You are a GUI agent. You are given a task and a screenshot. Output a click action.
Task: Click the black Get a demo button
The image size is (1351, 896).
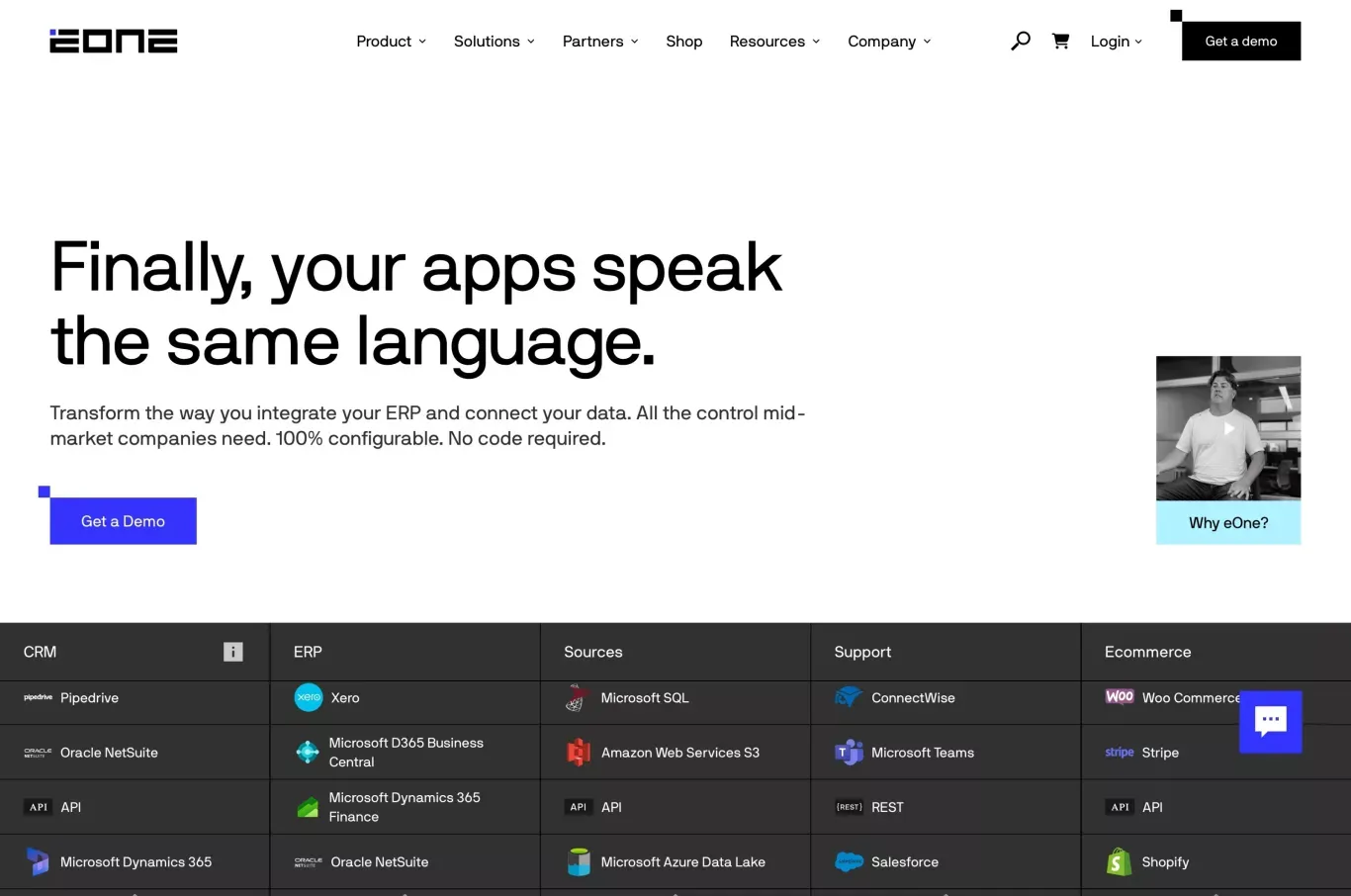(1241, 41)
